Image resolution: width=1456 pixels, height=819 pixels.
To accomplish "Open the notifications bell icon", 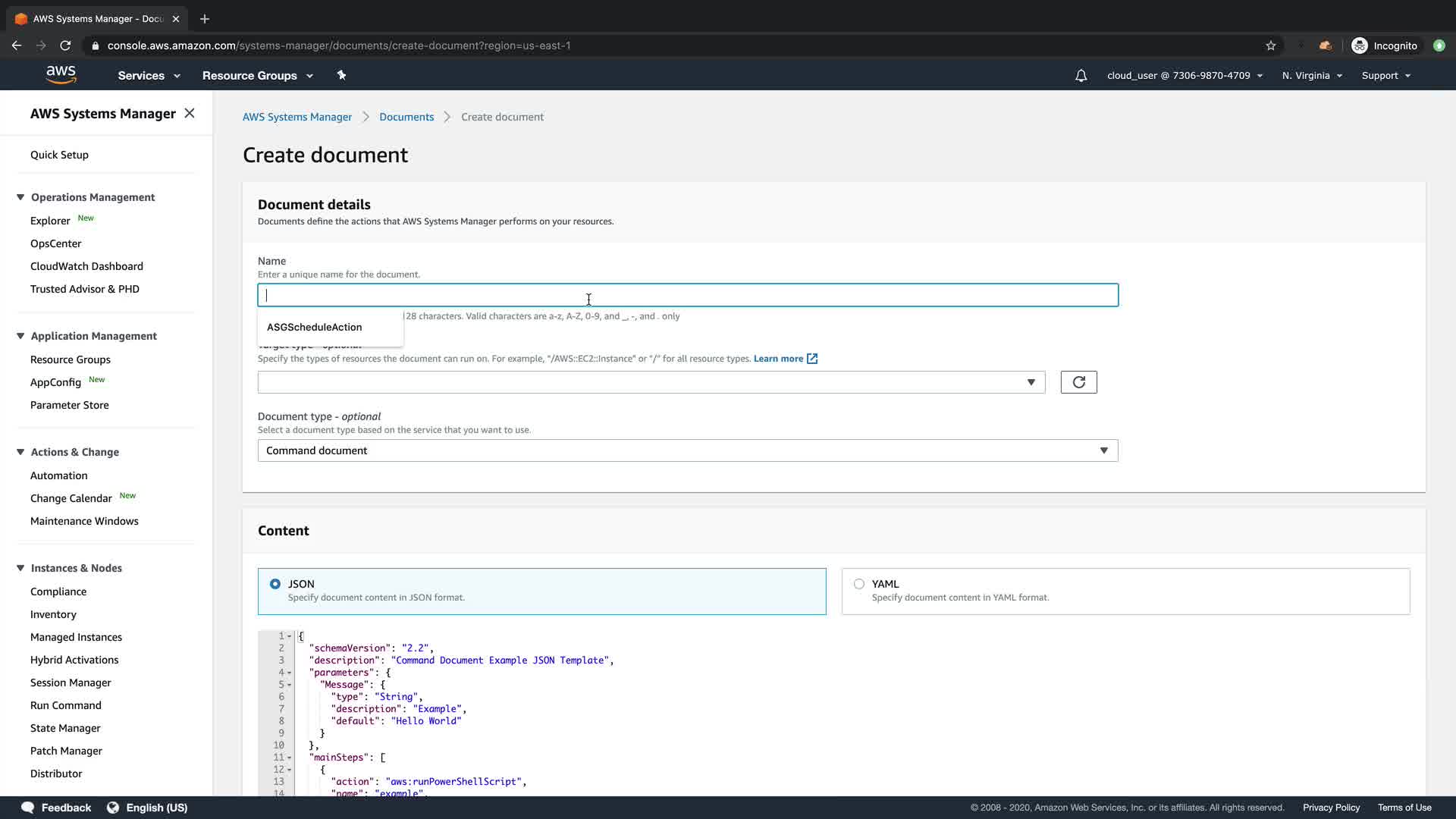I will pos(1081,76).
